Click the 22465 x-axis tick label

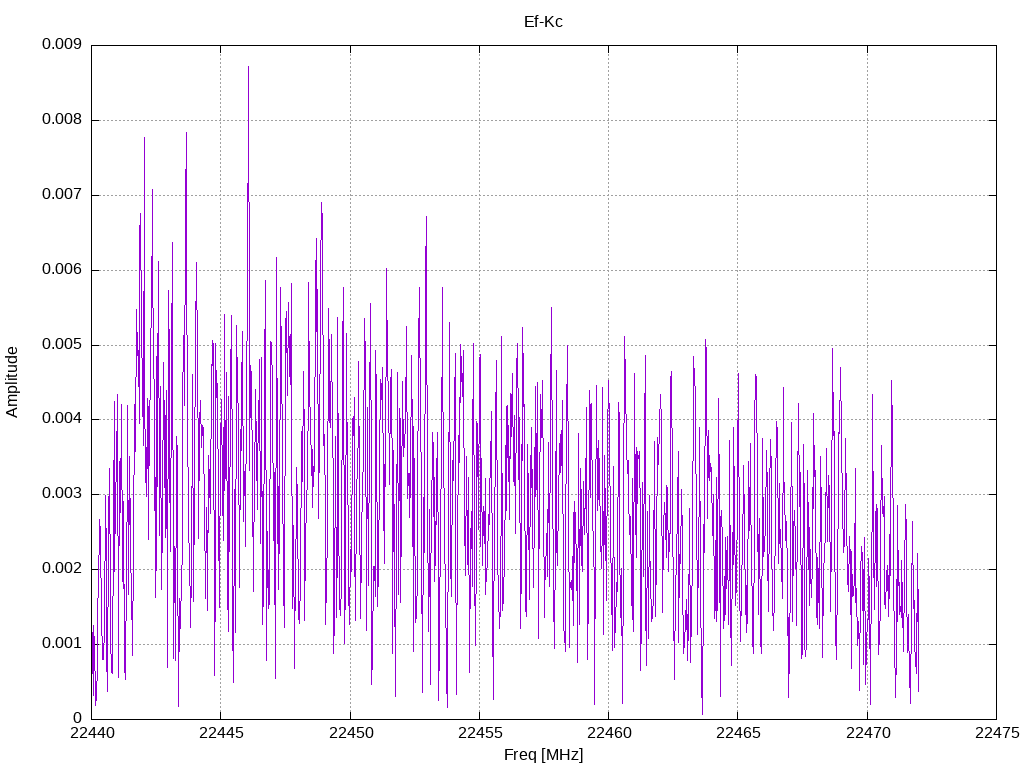pos(738,733)
